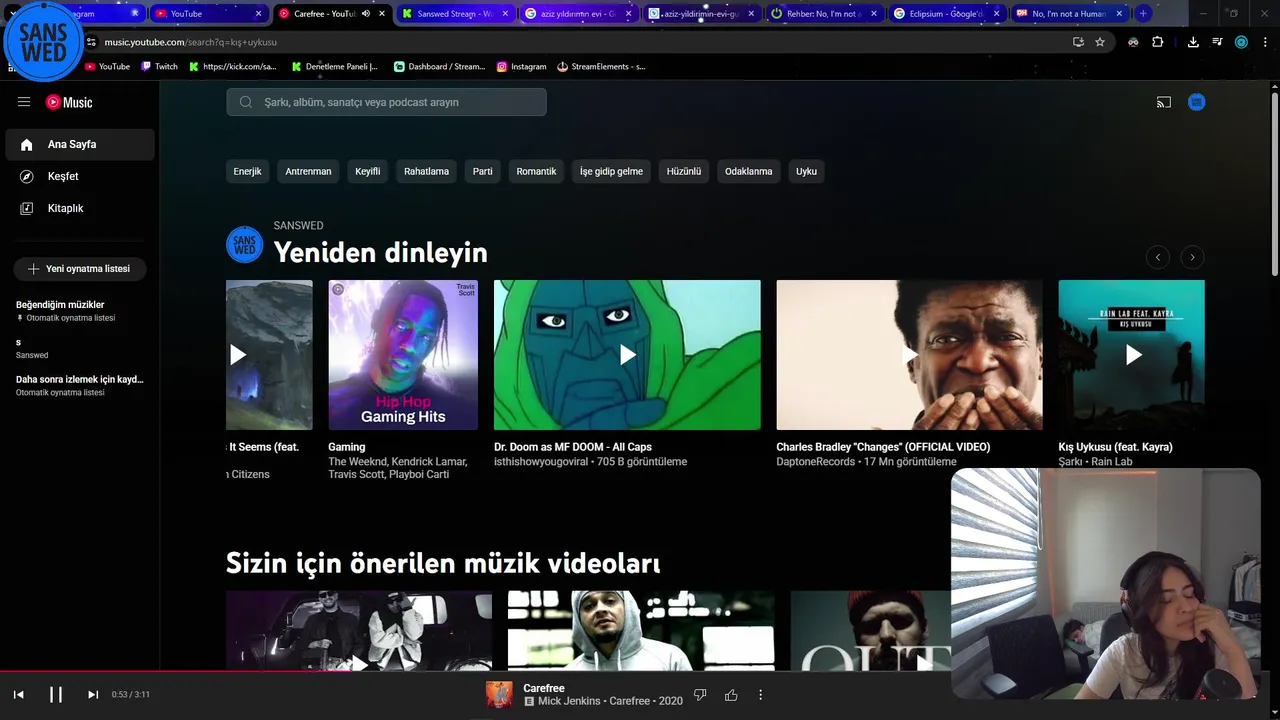Select the Rahatlama mood chip
This screenshot has width=1280, height=720.
pos(426,171)
